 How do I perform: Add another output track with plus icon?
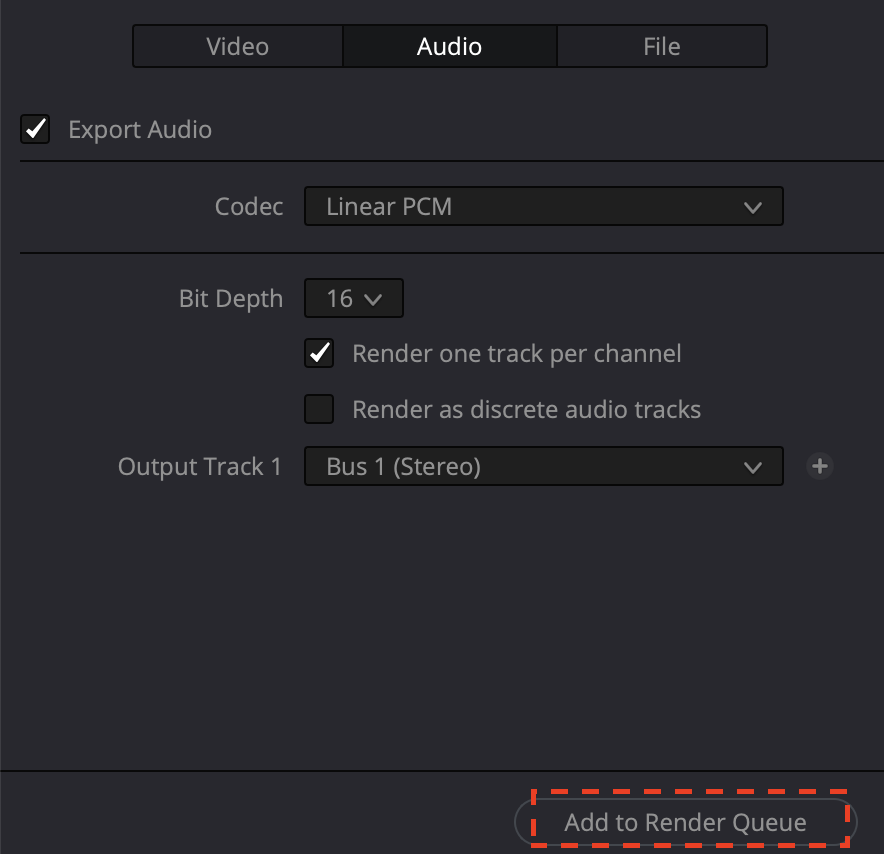820,466
